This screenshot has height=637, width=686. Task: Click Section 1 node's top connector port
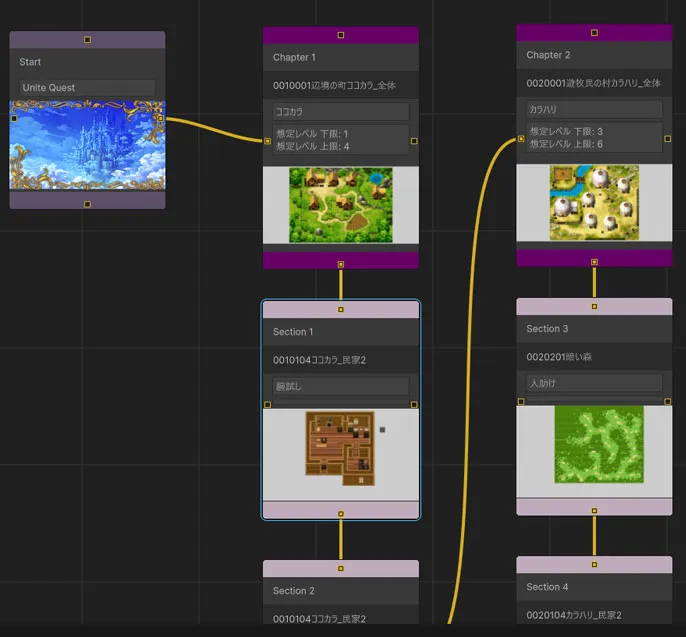(x=341, y=309)
